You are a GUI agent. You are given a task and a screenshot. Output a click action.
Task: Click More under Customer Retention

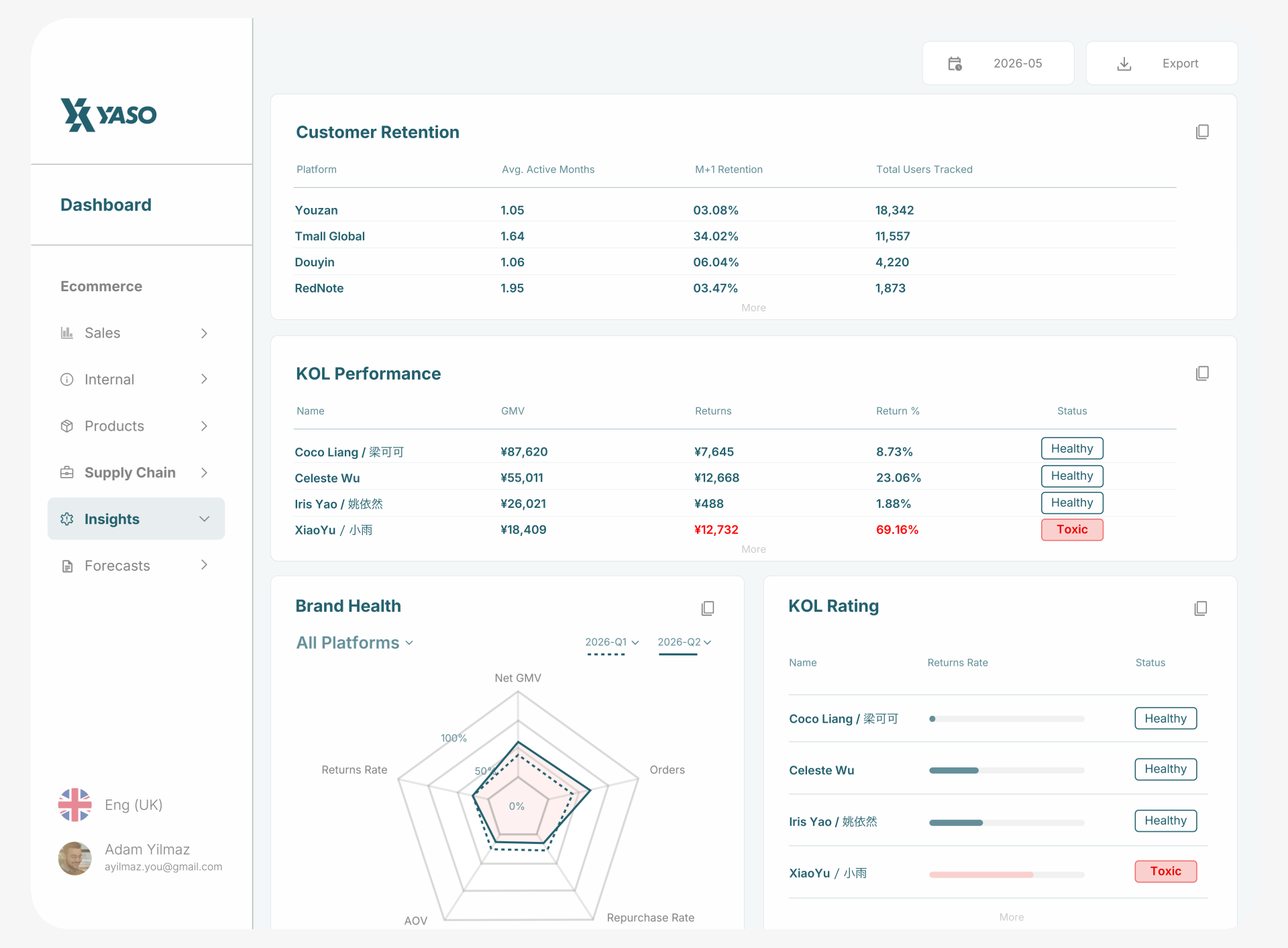click(x=753, y=308)
